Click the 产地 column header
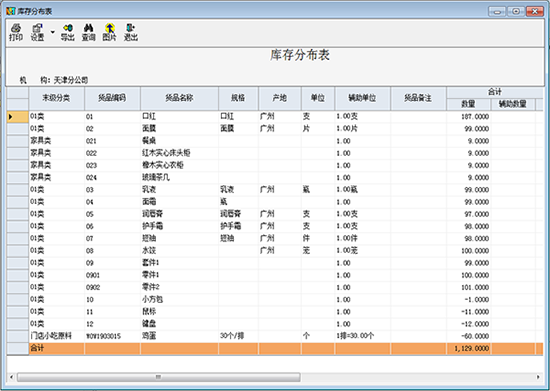This screenshot has width=550, height=391. pyautogui.click(x=280, y=98)
